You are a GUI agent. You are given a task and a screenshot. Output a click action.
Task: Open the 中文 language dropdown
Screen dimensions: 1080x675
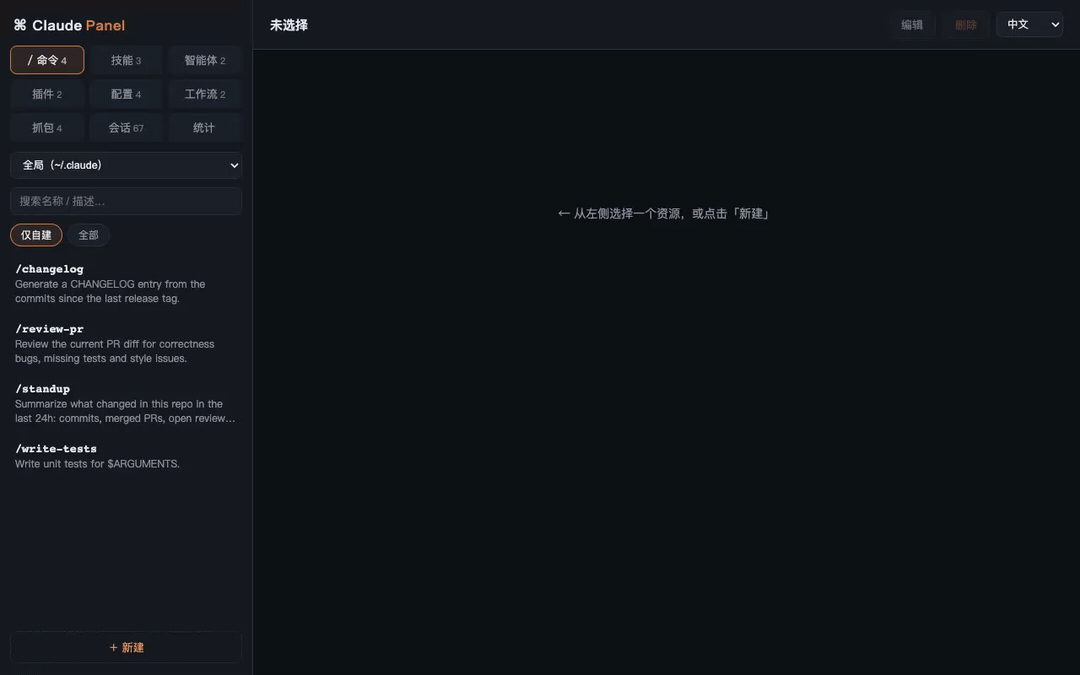coord(1030,25)
